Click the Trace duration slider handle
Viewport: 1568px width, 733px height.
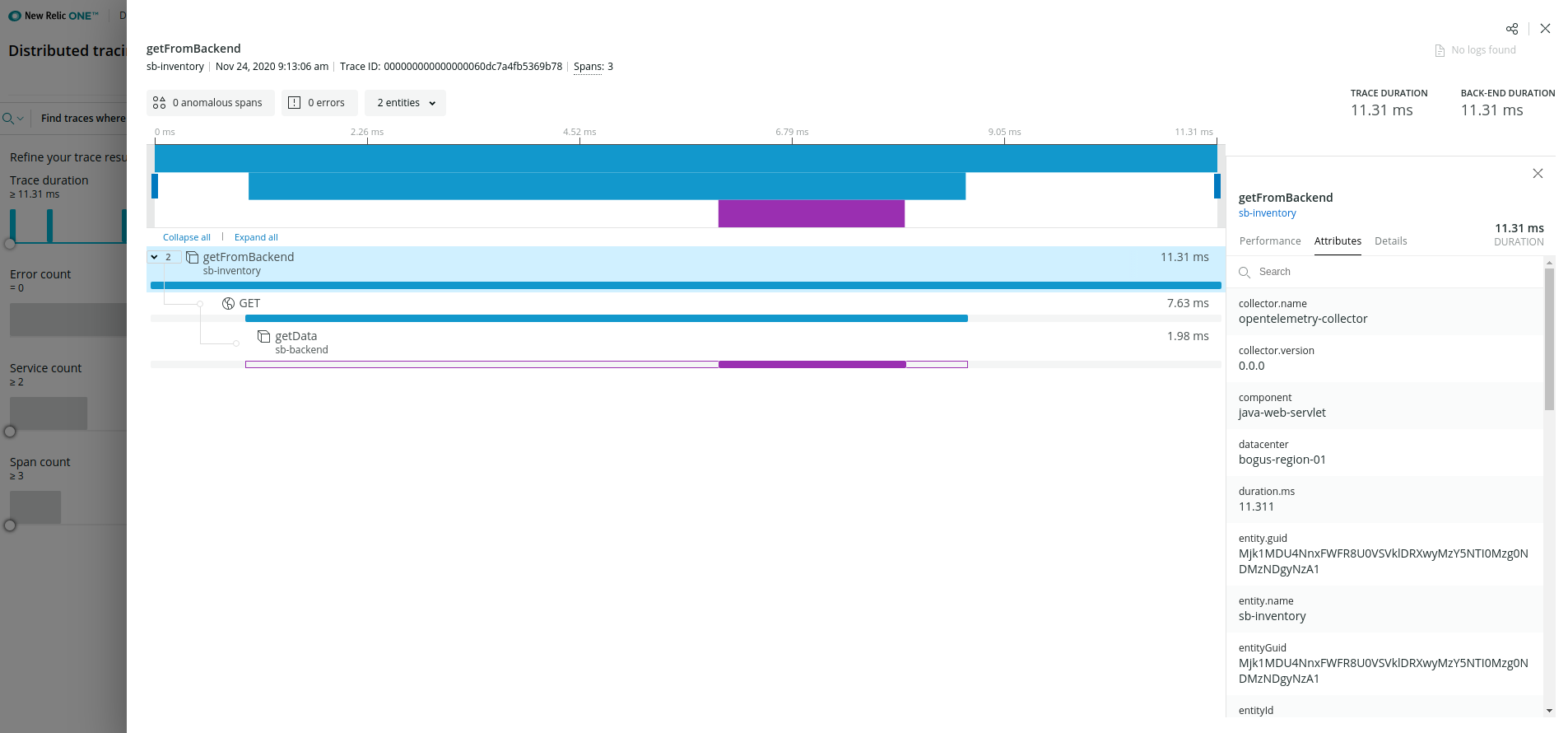click(10, 244)
